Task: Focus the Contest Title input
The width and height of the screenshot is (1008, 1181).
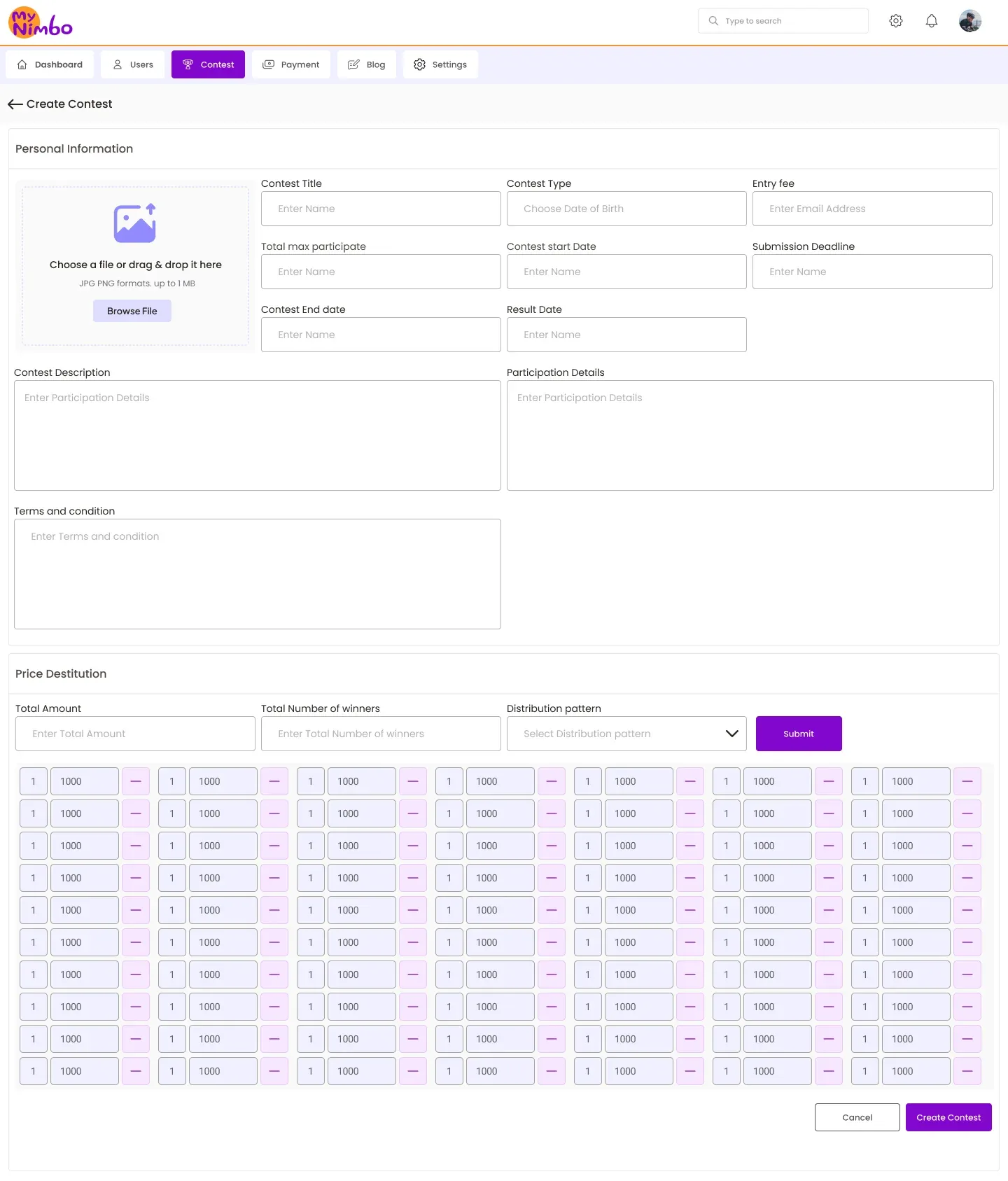Action: pyautogui.click(x=381, y=209)
